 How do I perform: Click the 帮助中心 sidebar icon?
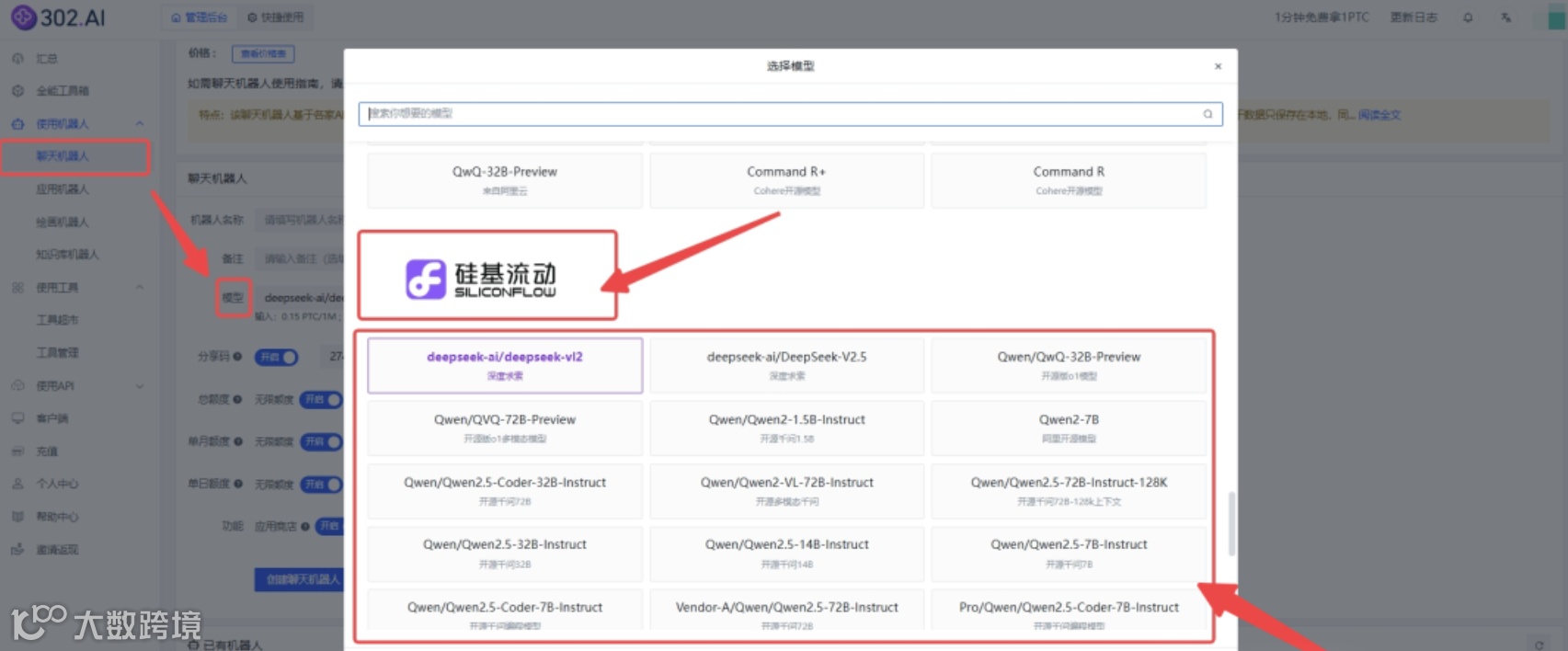click(17, 517)
